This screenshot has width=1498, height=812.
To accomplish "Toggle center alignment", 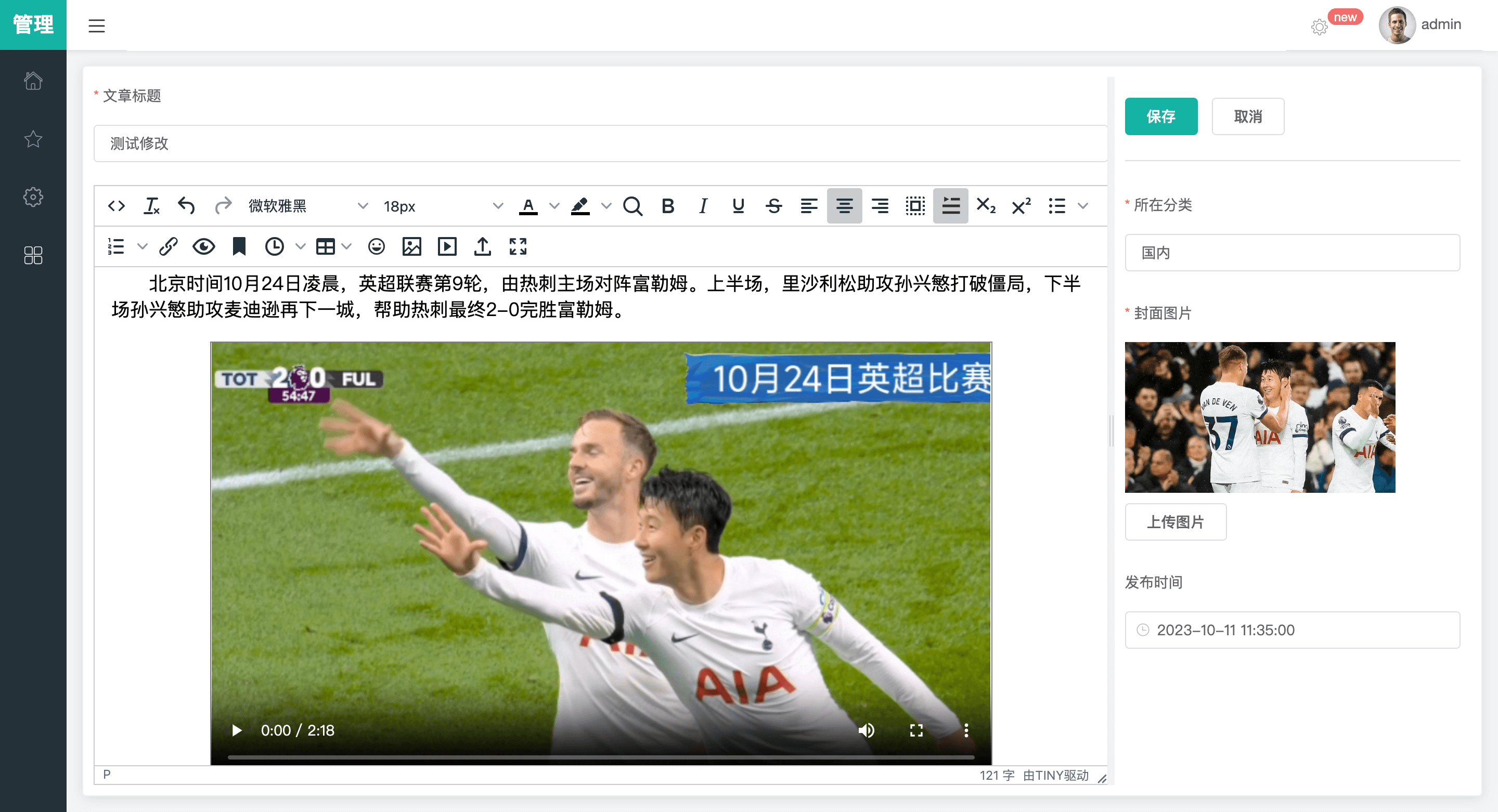I will [844, 206].
